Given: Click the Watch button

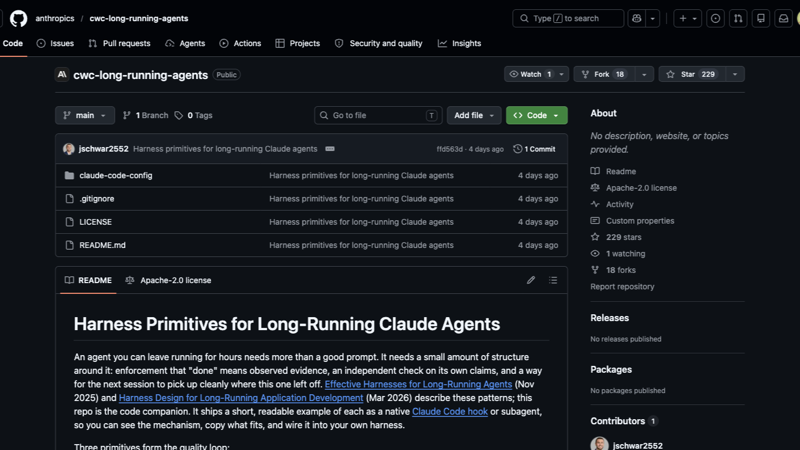Looking at the screenshot, I should coord(530,74).
